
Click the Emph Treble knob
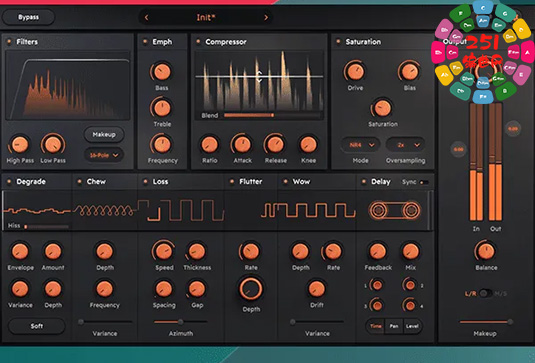(162, 108)
